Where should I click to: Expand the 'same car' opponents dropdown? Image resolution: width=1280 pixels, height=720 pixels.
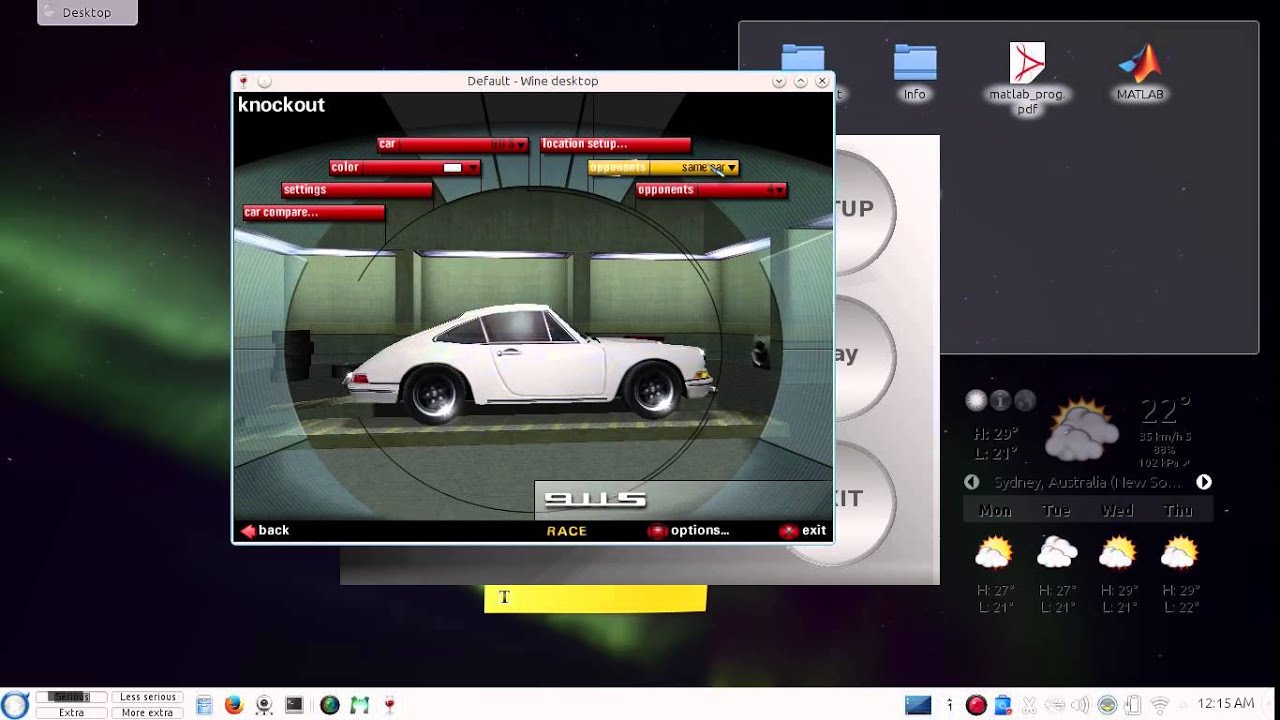coord(663,168)
